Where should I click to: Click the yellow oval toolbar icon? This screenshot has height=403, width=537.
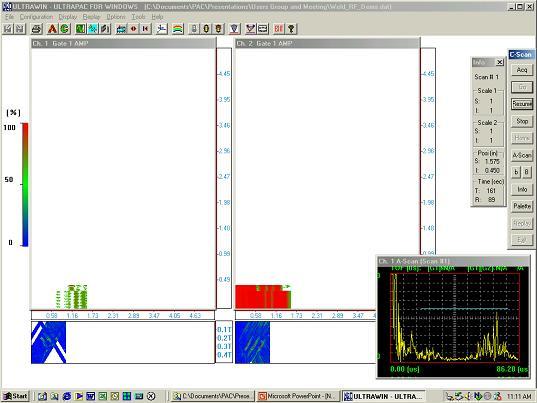206,29
